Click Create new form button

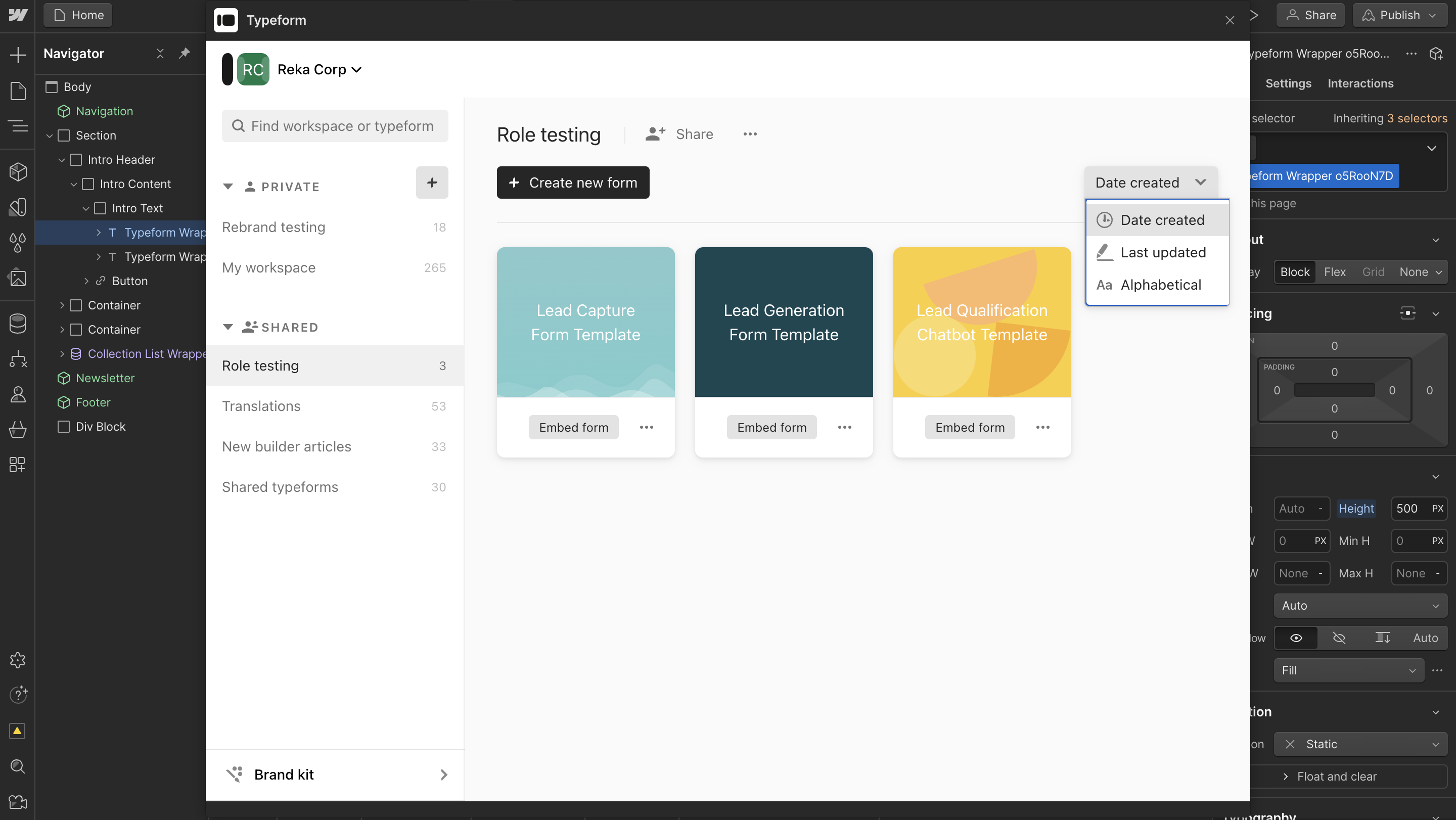click(573, 183)
